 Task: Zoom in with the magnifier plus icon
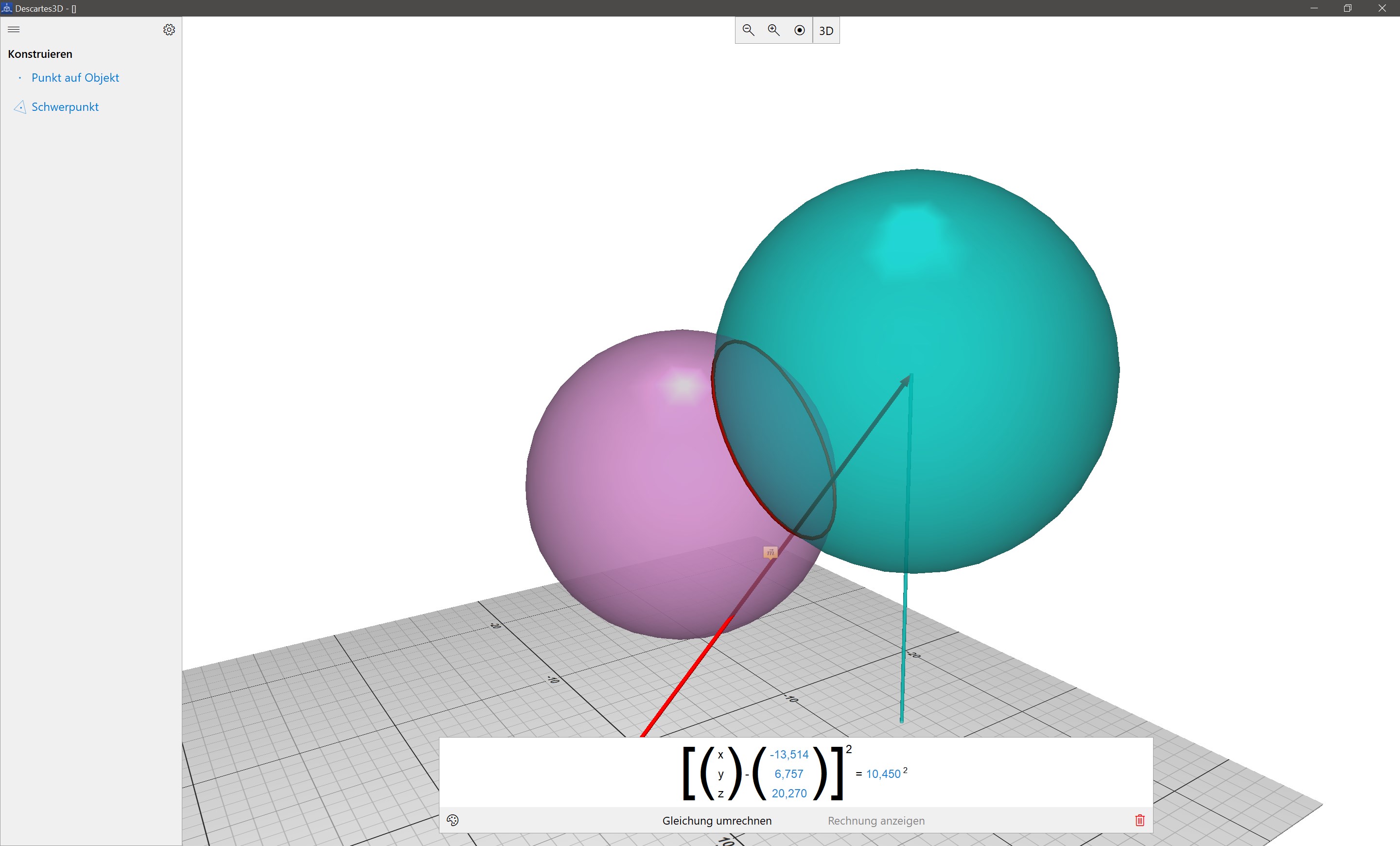coord(774,30)
